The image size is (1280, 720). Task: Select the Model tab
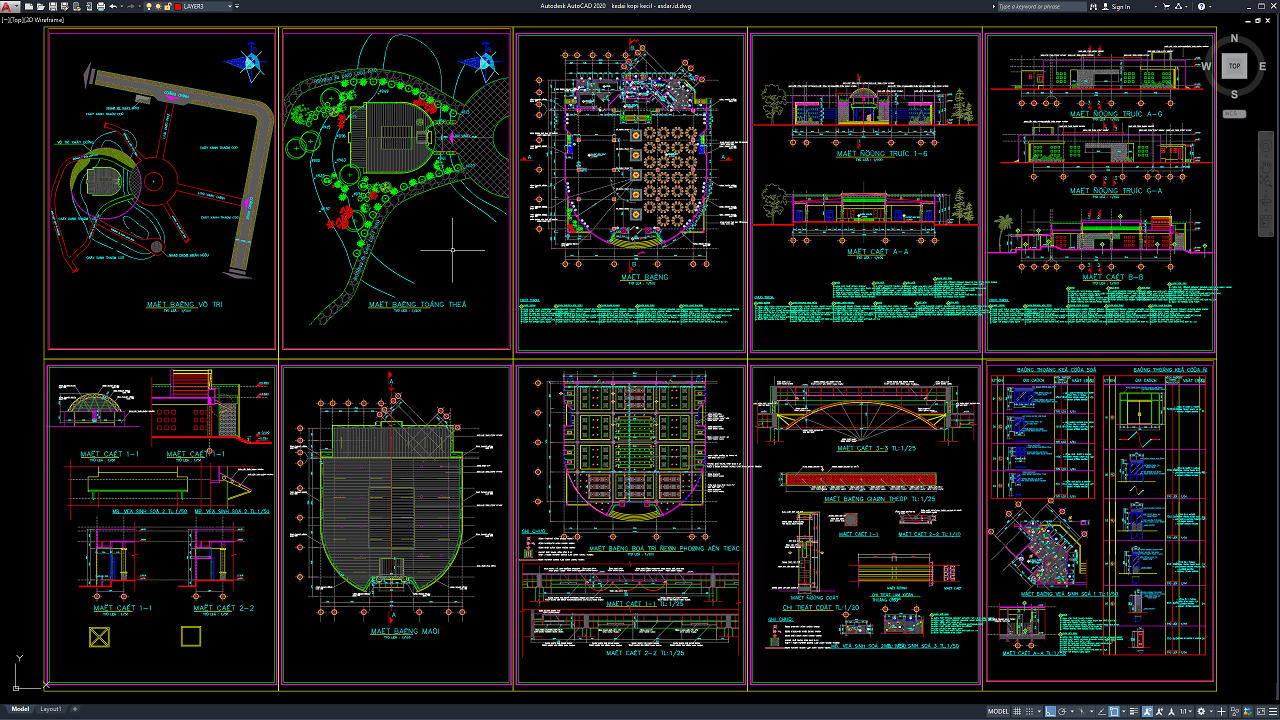pyautogui.click(x=19, y=709)
